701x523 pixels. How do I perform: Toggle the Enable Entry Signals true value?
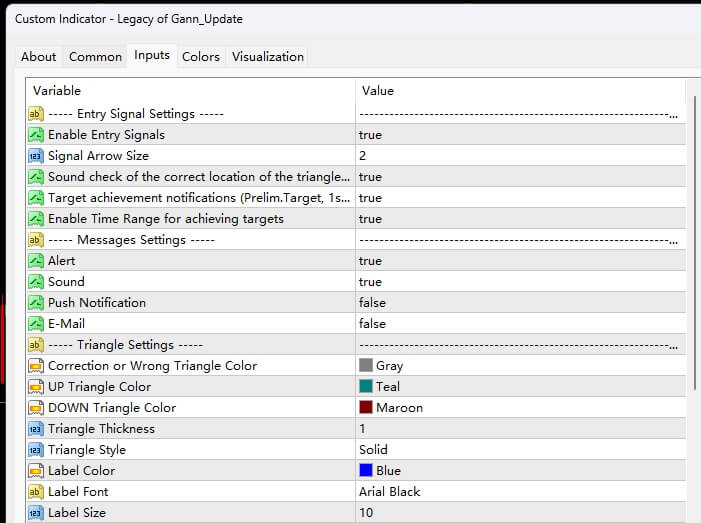520,135
